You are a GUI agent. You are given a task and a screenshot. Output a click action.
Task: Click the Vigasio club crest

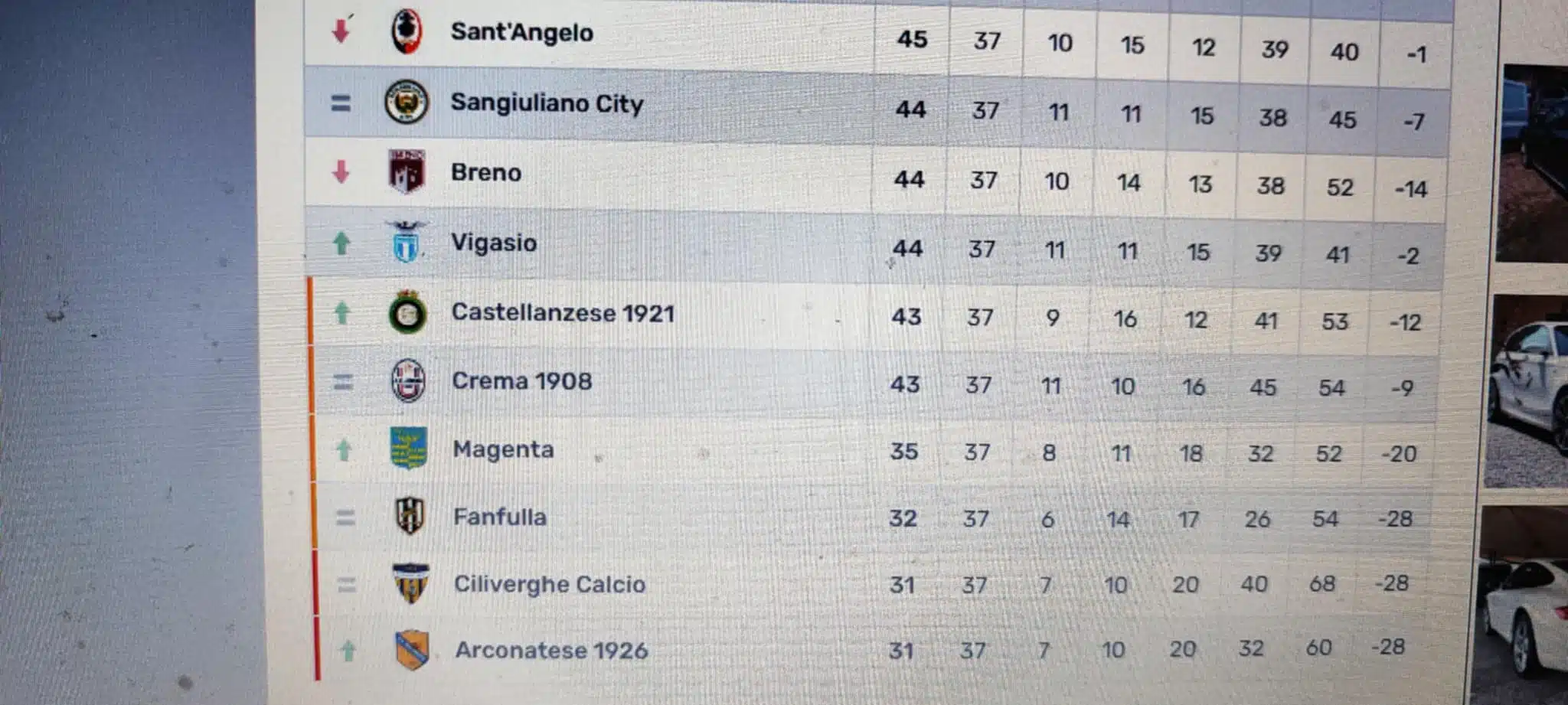point(407,242)
